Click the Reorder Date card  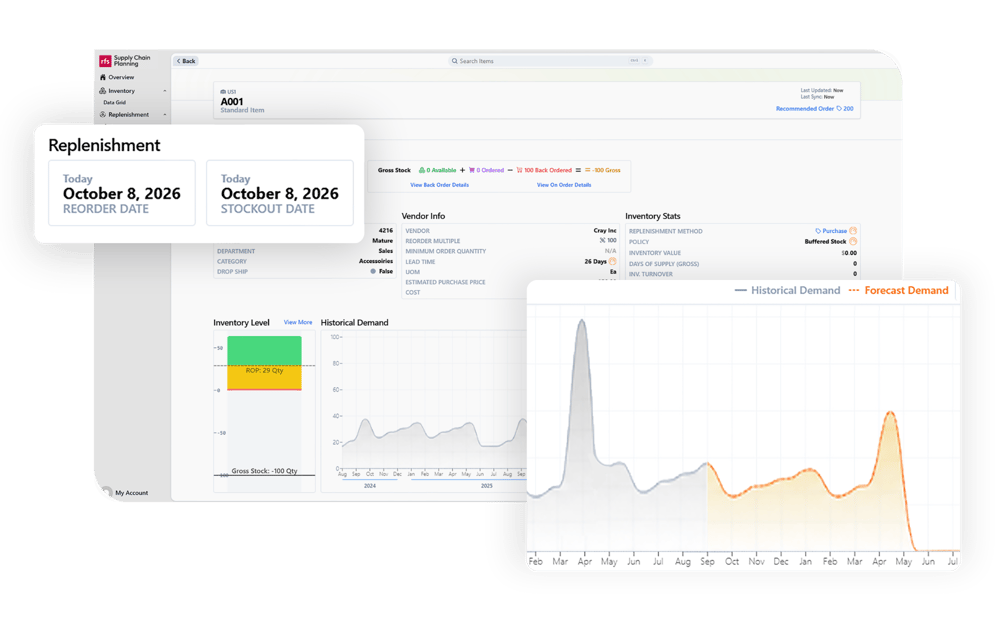click(x=122, y=193)
